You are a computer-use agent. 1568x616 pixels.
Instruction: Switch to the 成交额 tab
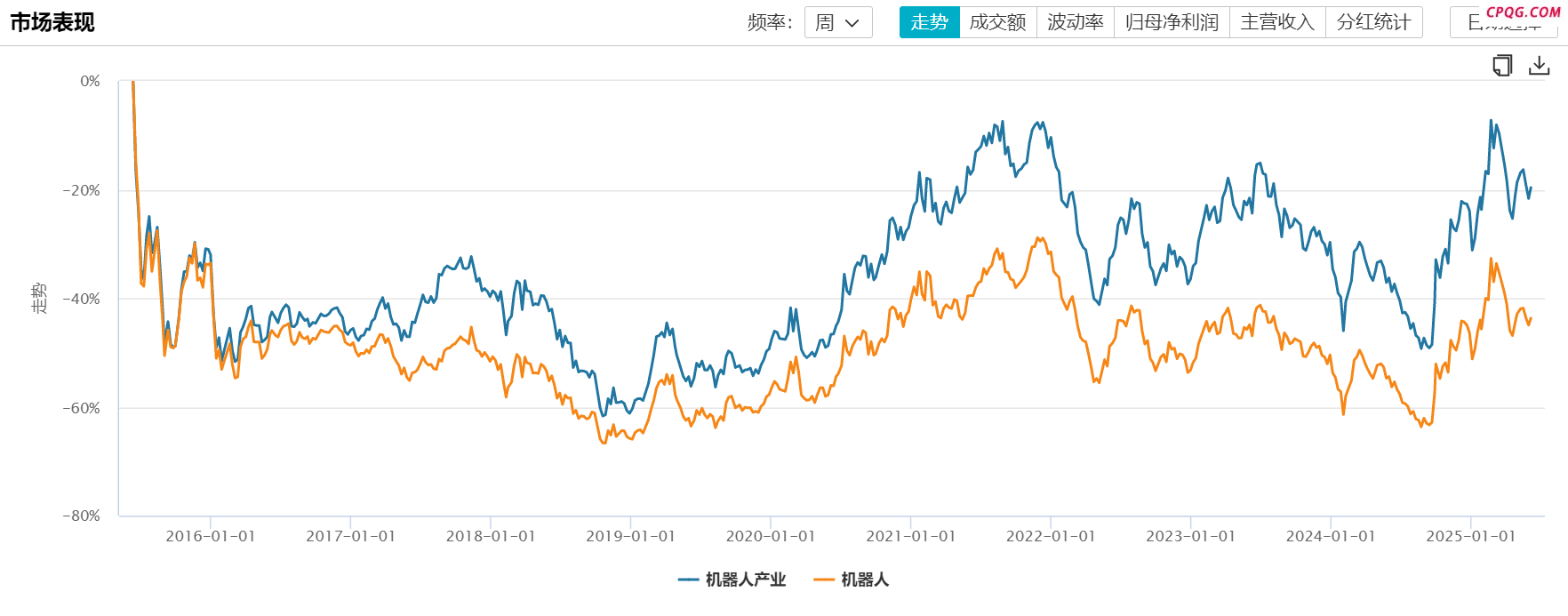pyautogui.click(x=998, y=22)
